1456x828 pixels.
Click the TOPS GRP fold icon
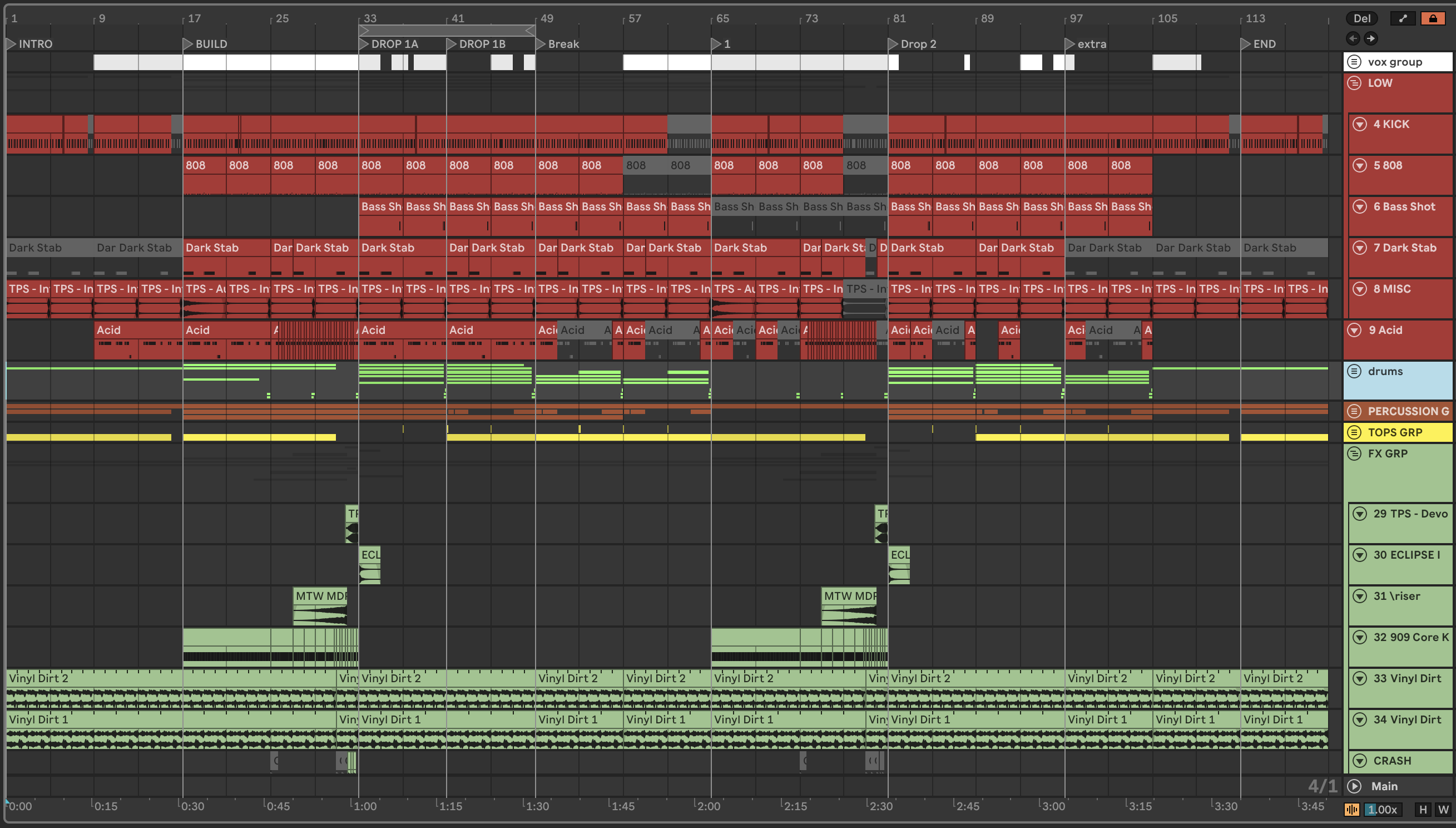click(x=1354, y=432)
